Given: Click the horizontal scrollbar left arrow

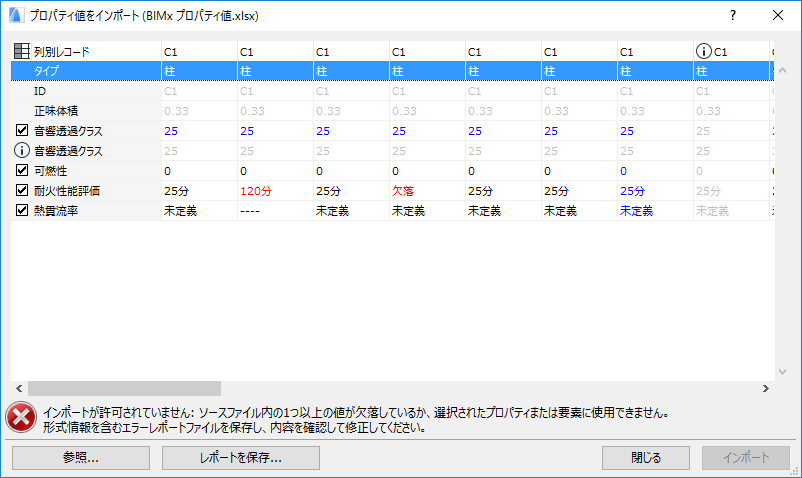Looking at the screenshot, I should coord(19,389).
